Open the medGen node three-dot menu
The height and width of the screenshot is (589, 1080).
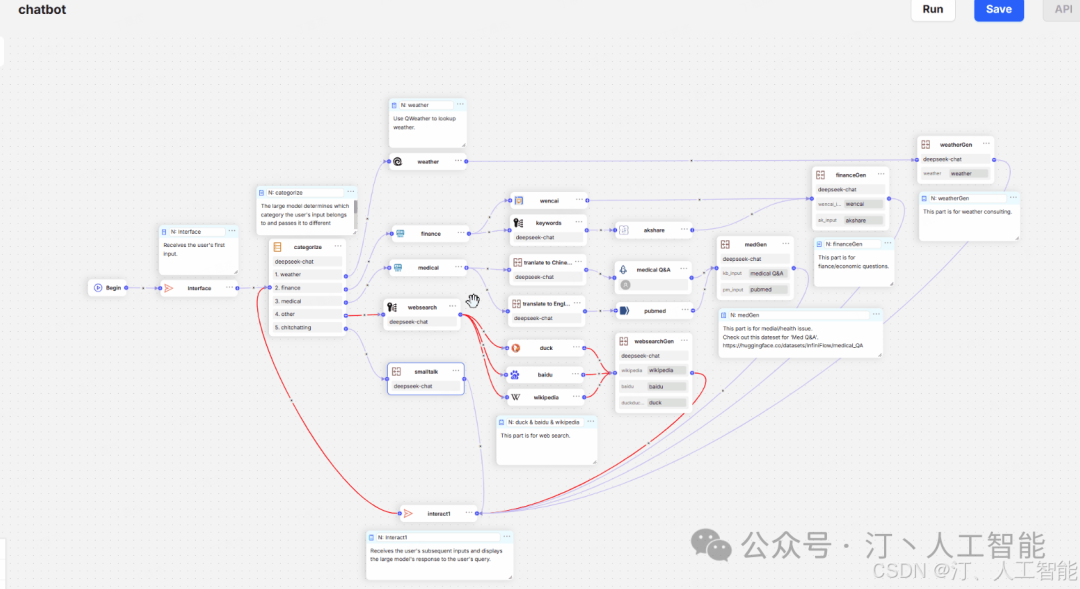point(785,243)
